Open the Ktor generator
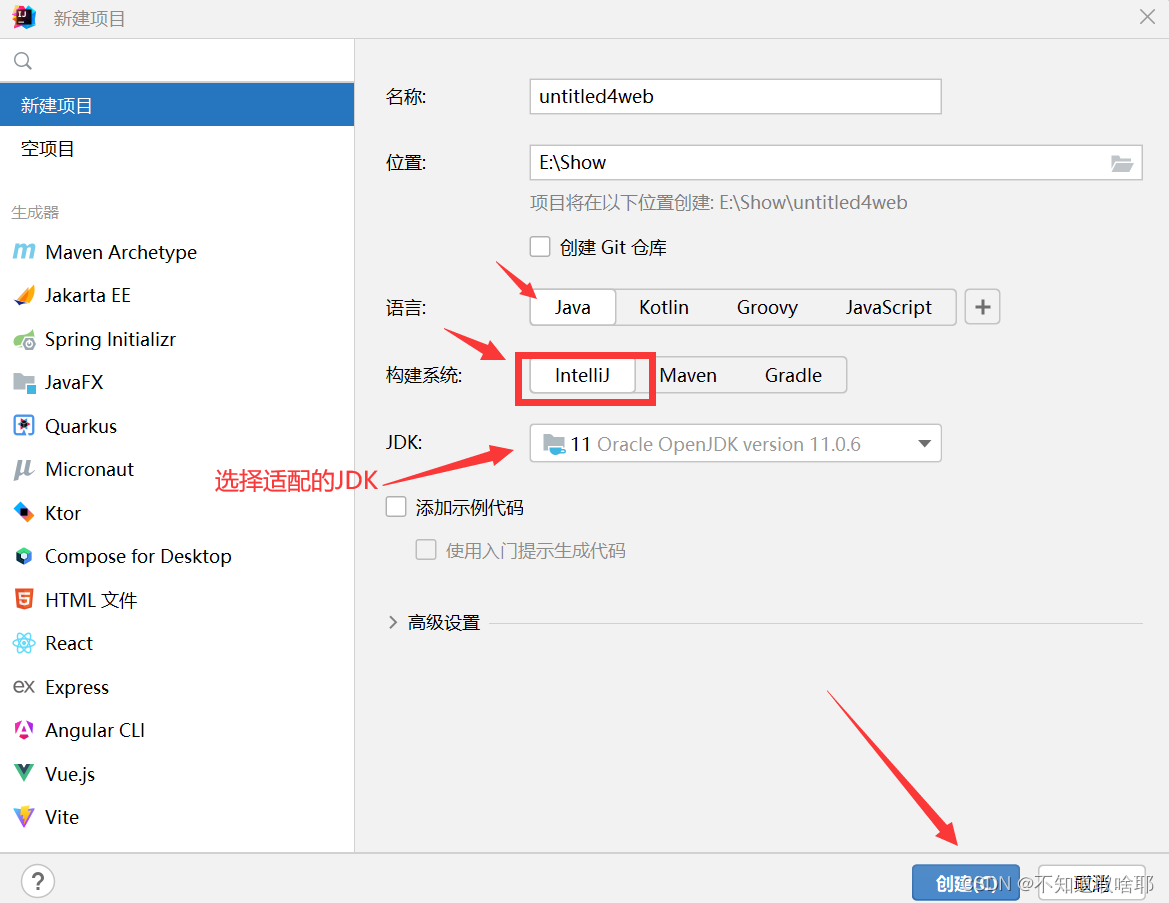This screenshot has height=903, width=1169. tap(177, 513)
